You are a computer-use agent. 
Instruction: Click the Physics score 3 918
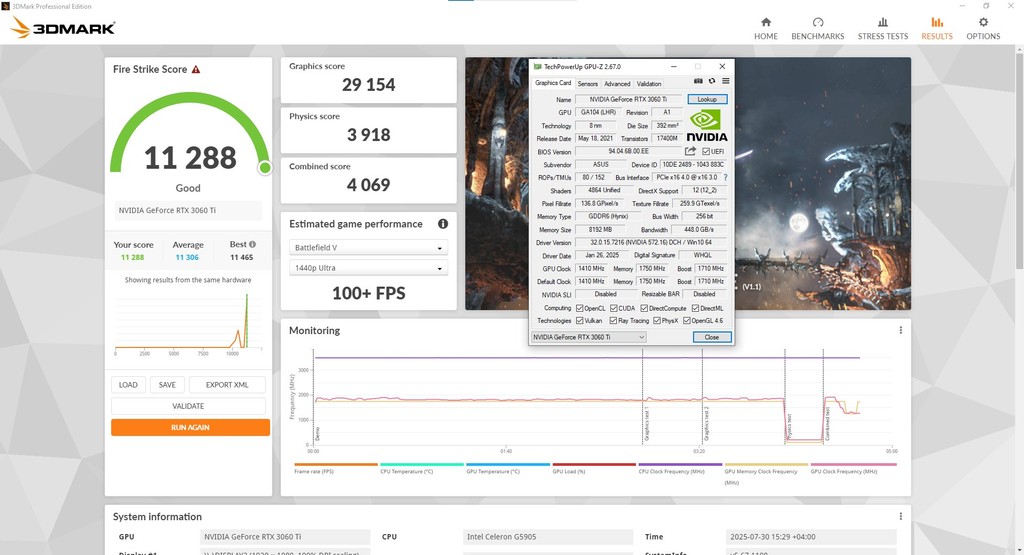368,135
